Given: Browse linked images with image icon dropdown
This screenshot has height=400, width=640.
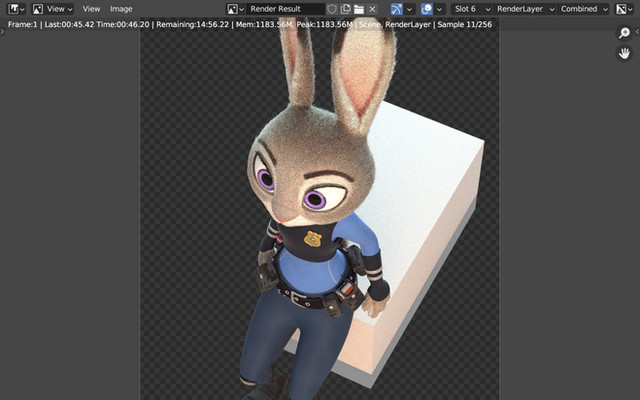Looking at the screenshot, I should [236, 9].
